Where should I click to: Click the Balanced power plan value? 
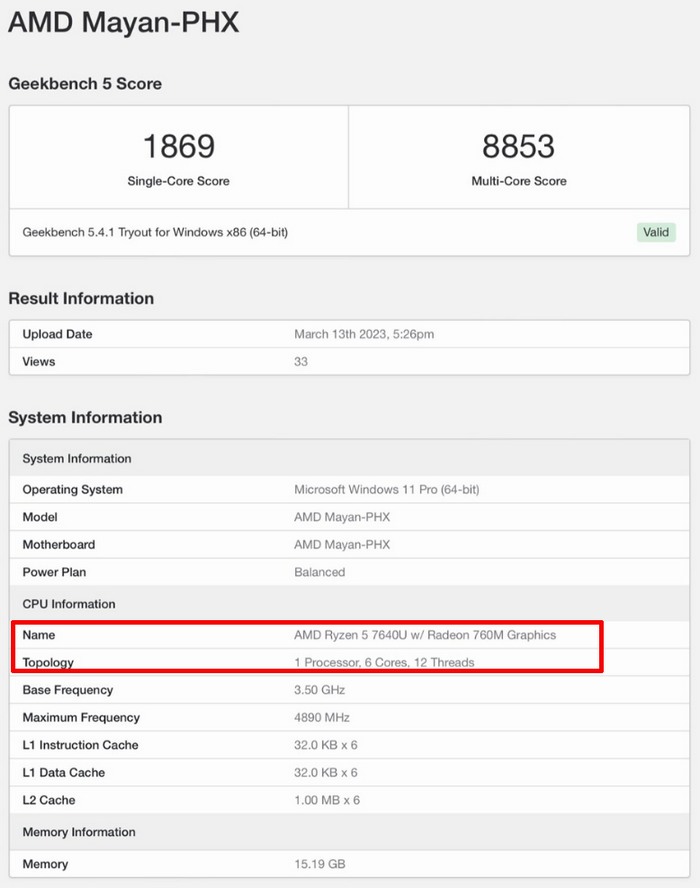319,572
